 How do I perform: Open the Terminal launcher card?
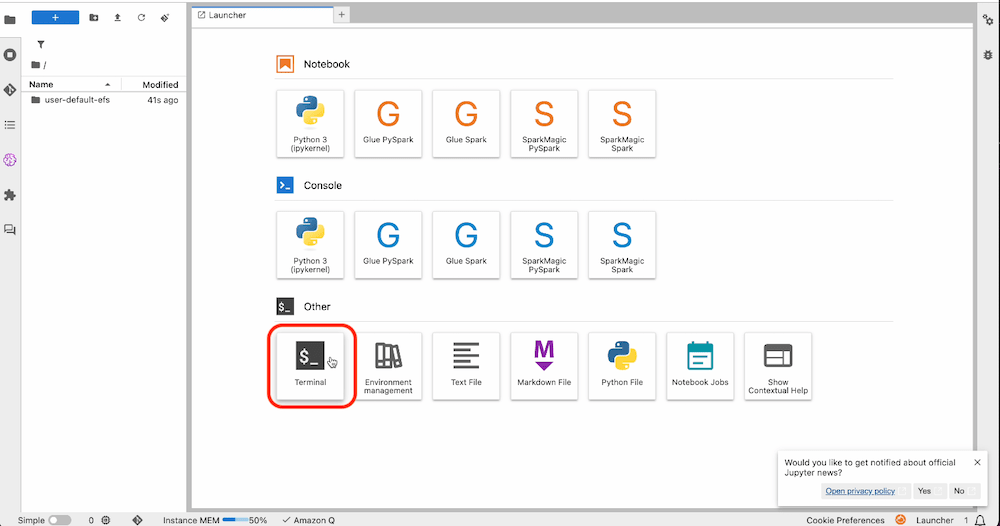coord(310,366)
